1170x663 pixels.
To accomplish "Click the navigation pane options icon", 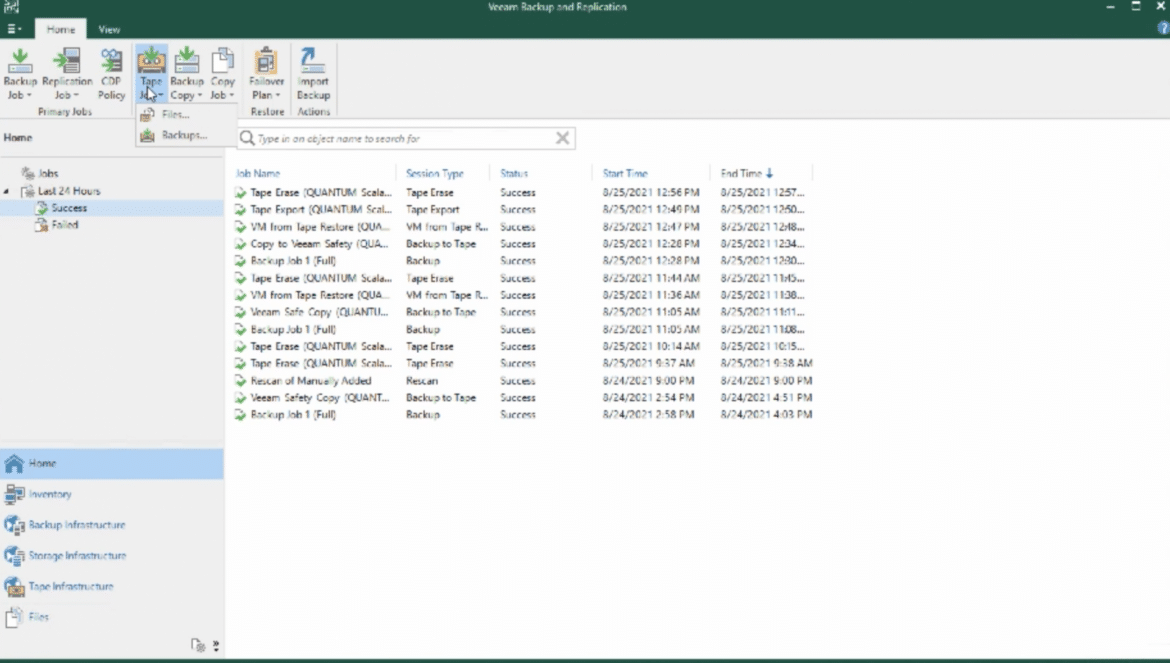I will pyautogui.click(x=198, y=645).
